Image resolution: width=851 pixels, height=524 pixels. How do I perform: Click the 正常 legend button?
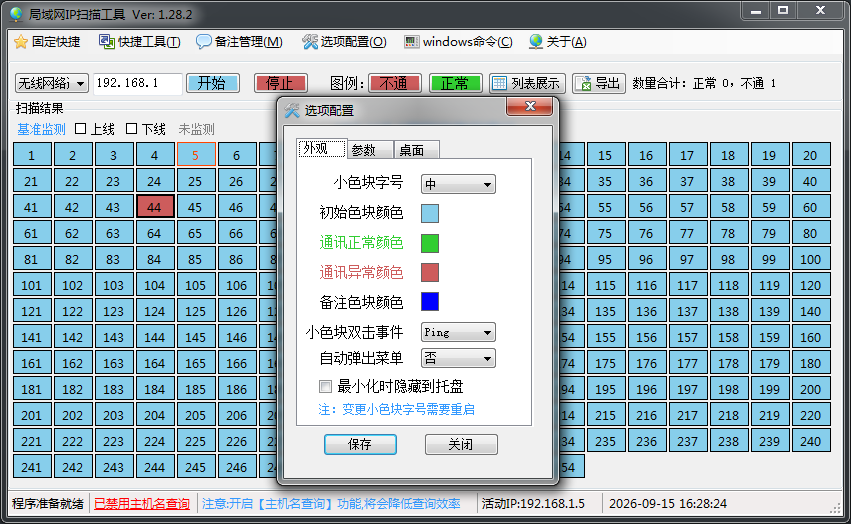pos(455,83)
